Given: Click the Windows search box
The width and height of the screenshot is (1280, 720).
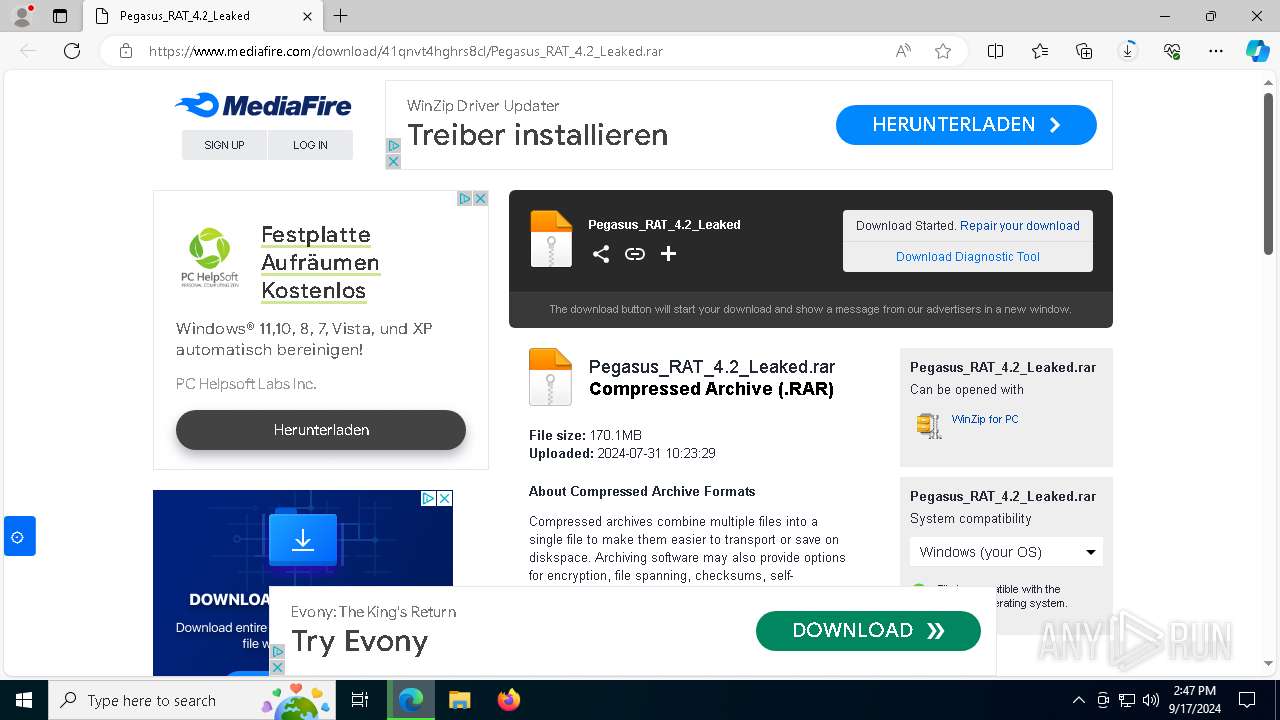Looking at the screenshot, I should click(x=190, y=700).
